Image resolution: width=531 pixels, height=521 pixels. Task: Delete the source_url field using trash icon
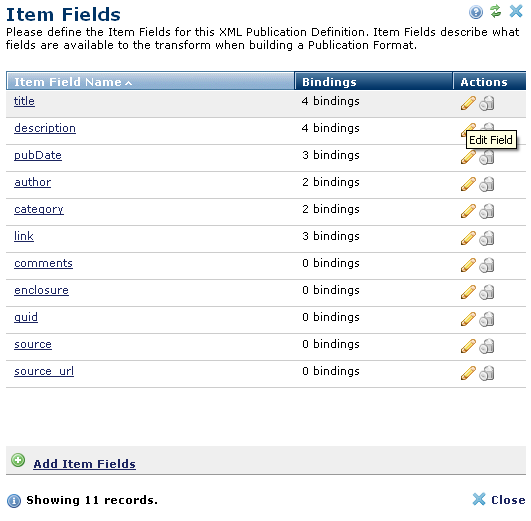[487, 373]
